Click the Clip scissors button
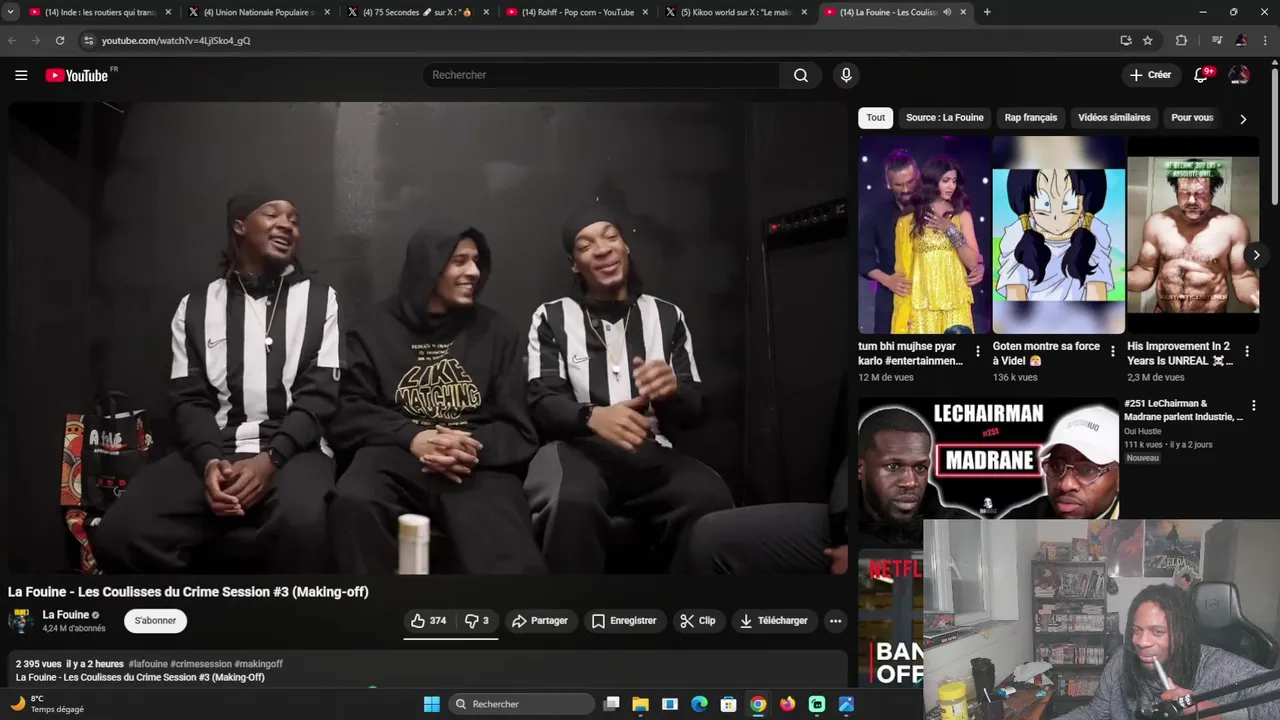 coord(698,621)
